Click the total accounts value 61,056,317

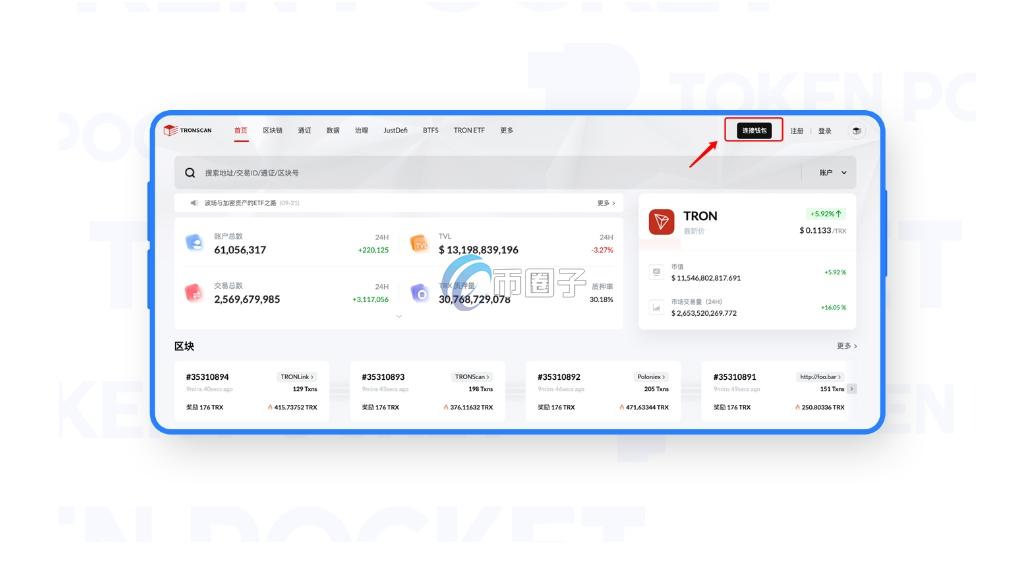click(x=240, y=250)
